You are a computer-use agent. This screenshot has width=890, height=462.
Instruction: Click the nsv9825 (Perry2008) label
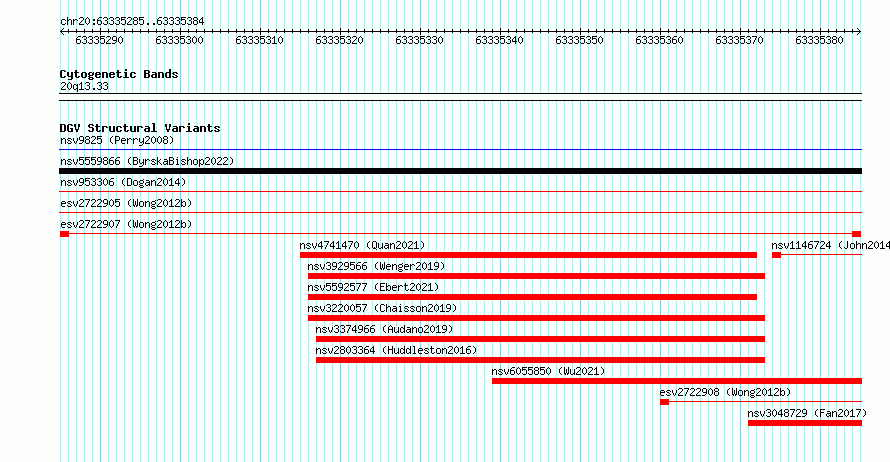point(117,140)
